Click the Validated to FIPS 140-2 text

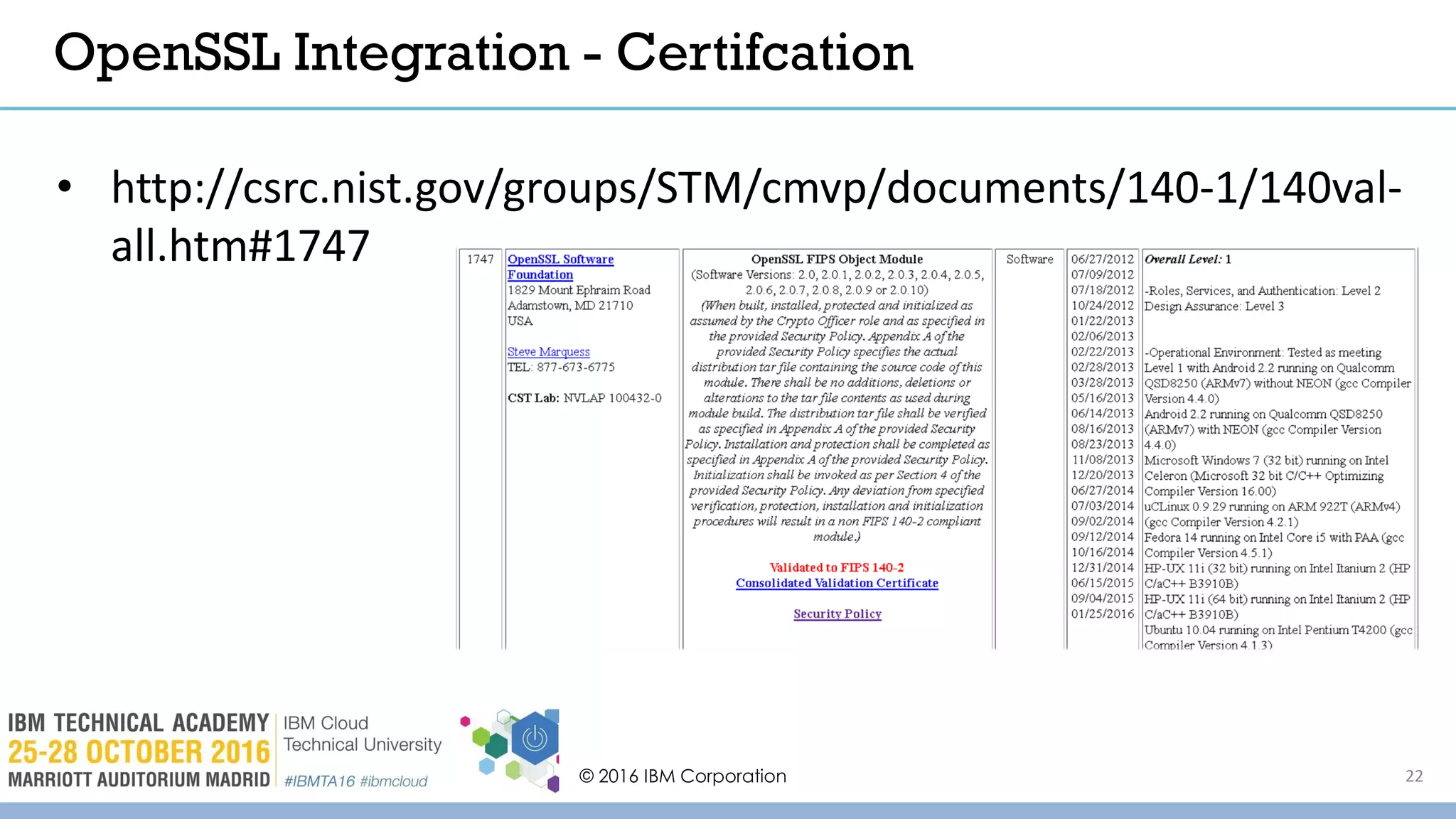pyautogui.click(x=837, y=567)
